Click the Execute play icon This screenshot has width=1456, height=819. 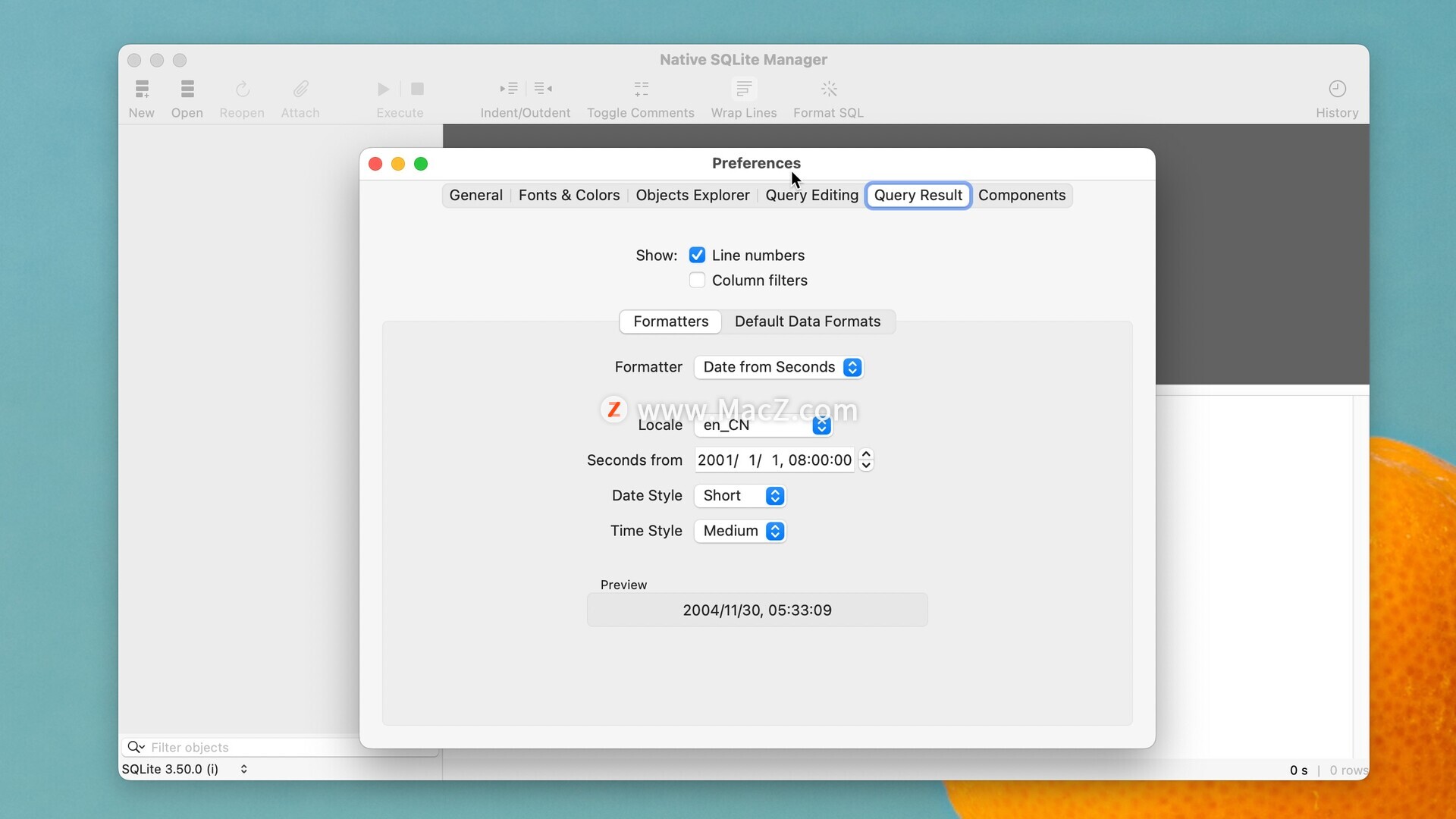coord(384,89)
